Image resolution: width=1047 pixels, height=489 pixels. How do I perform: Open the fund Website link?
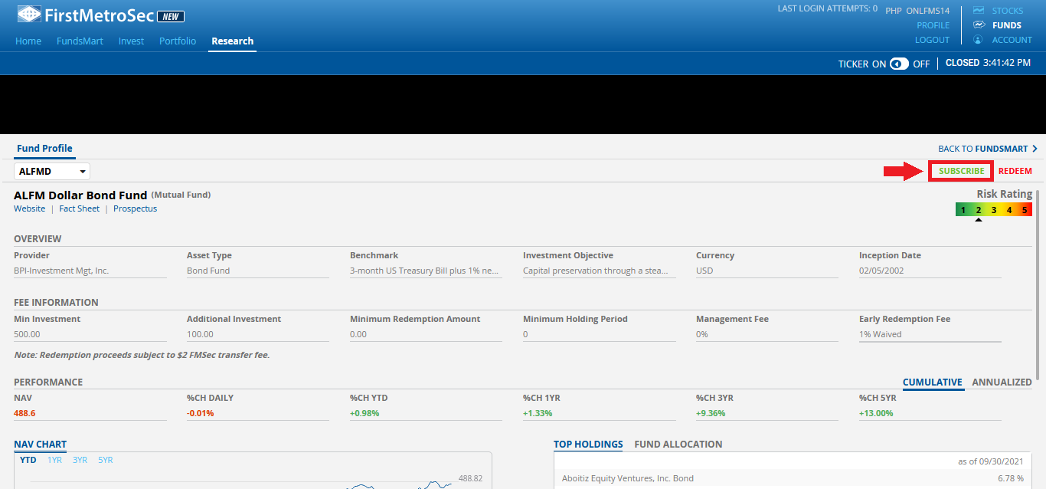click(29, 208)
